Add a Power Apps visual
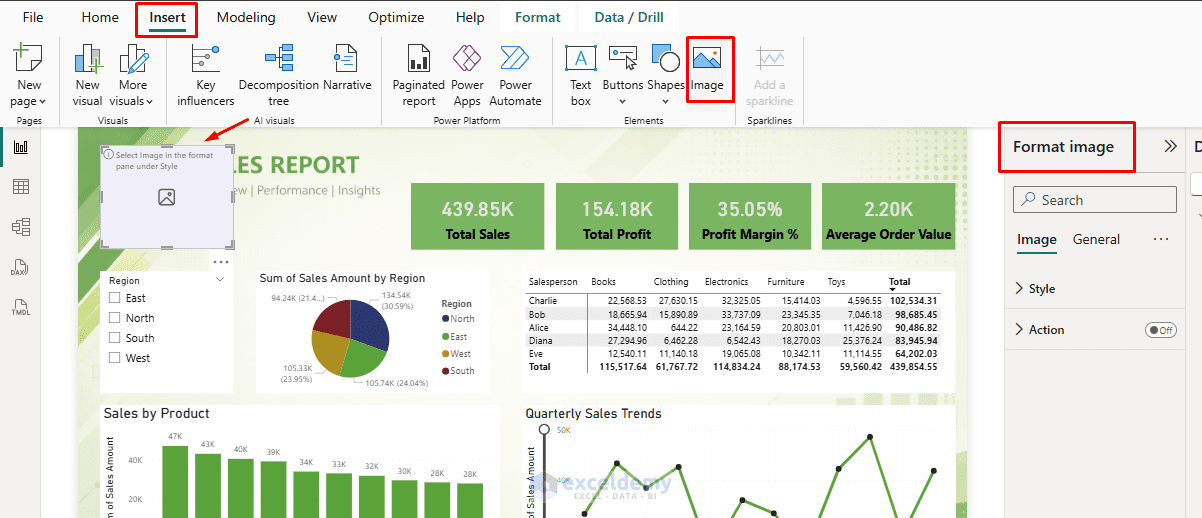Image resolution: width=1202 pixels, height=518 pixels. tap(467, 75)
